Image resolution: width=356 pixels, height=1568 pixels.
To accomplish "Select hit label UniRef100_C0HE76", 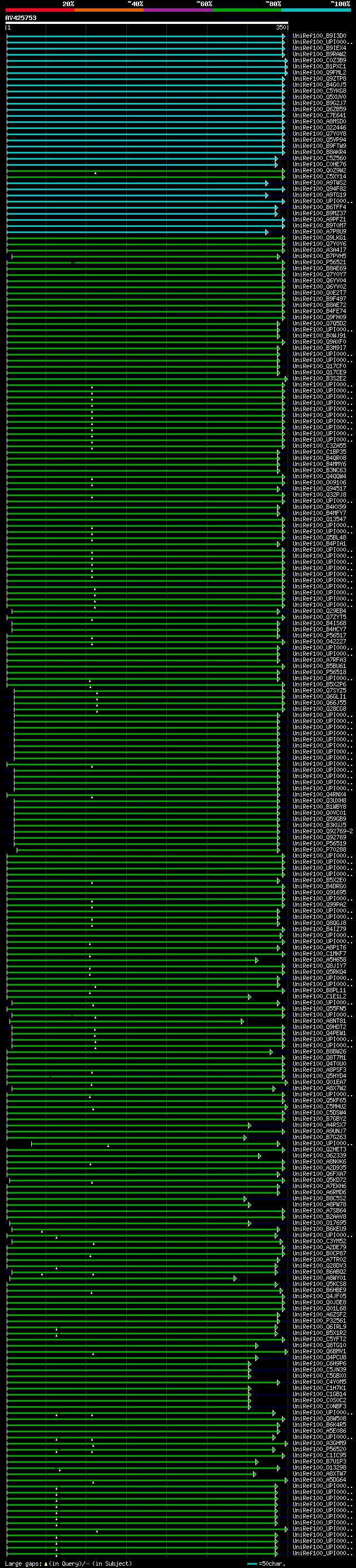I will pos(319,164).
